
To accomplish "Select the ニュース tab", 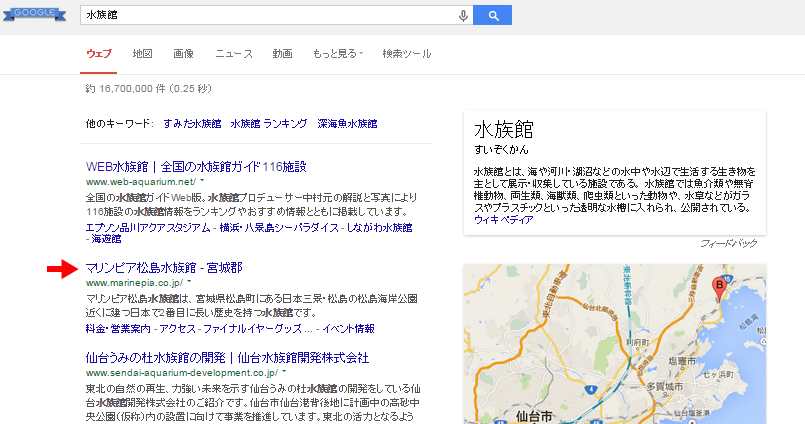I will click(234, 53).
